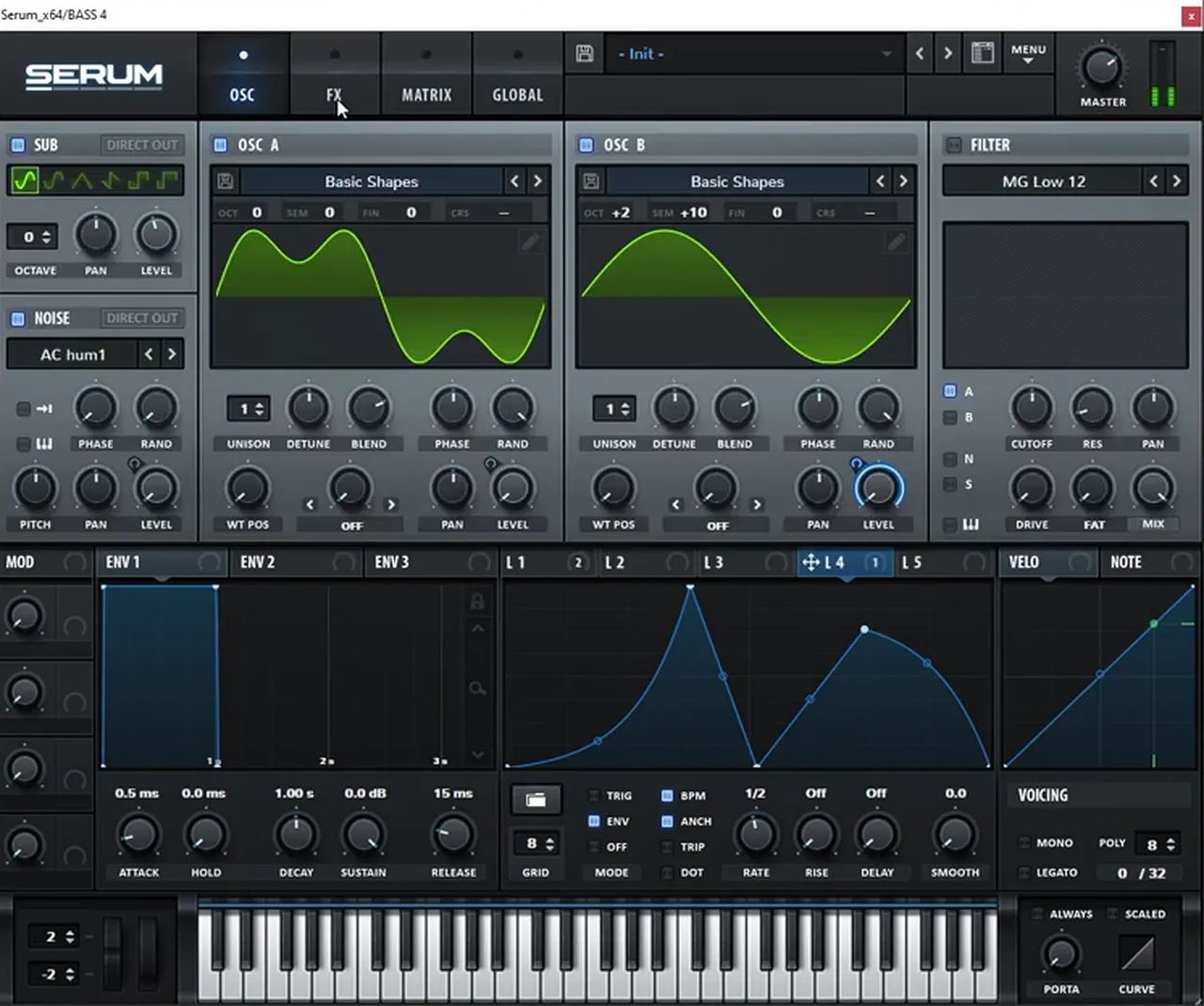Click the envelope zoom magnifier icon

click(x=478, y=689)
